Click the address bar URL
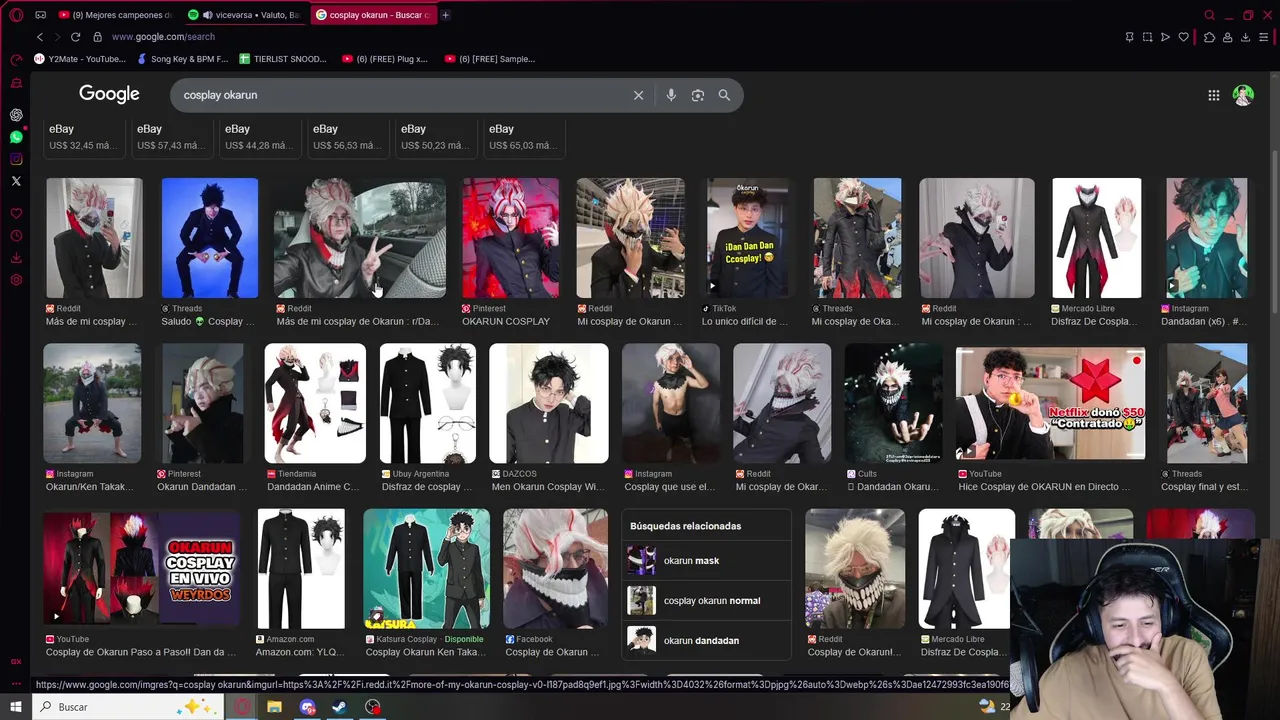Screen dimensions: 1280x720 163,37
